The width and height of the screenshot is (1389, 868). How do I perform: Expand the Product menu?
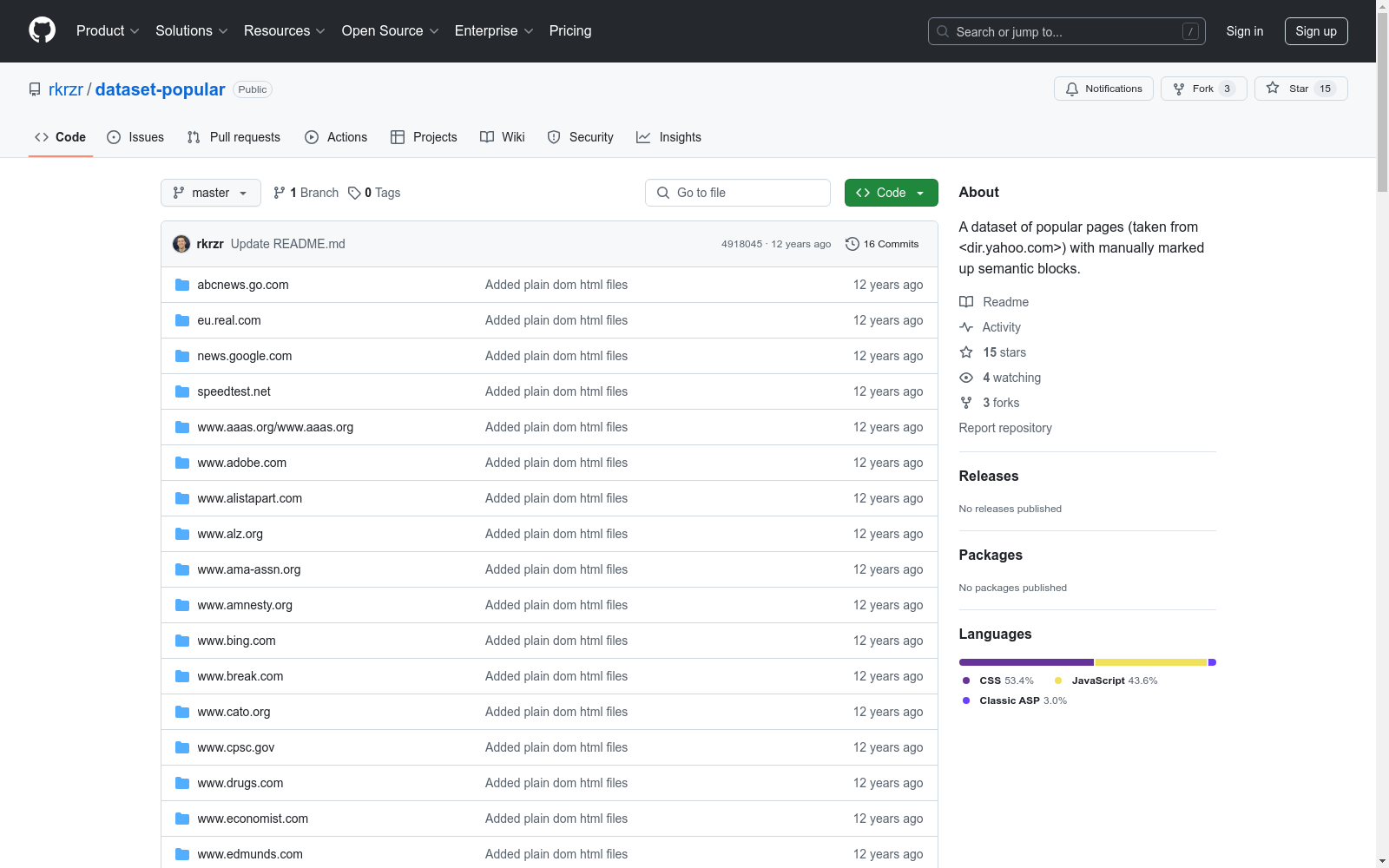108,30
